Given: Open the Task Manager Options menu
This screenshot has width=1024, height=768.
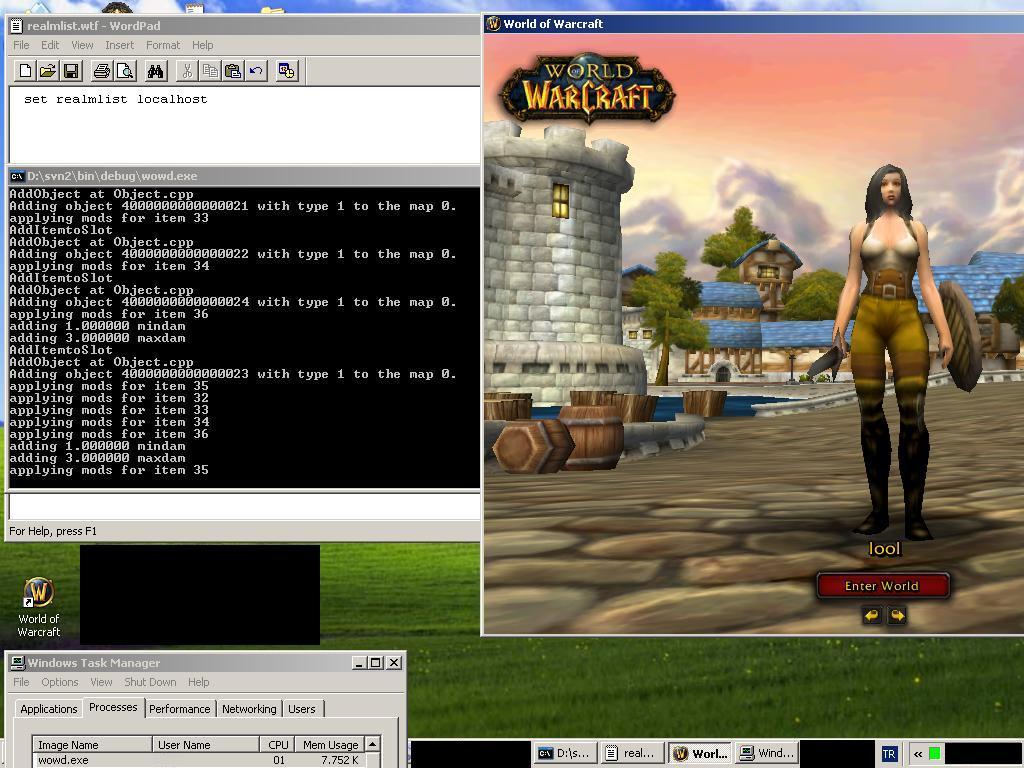Looking at the screenshot, I should 59,682.
